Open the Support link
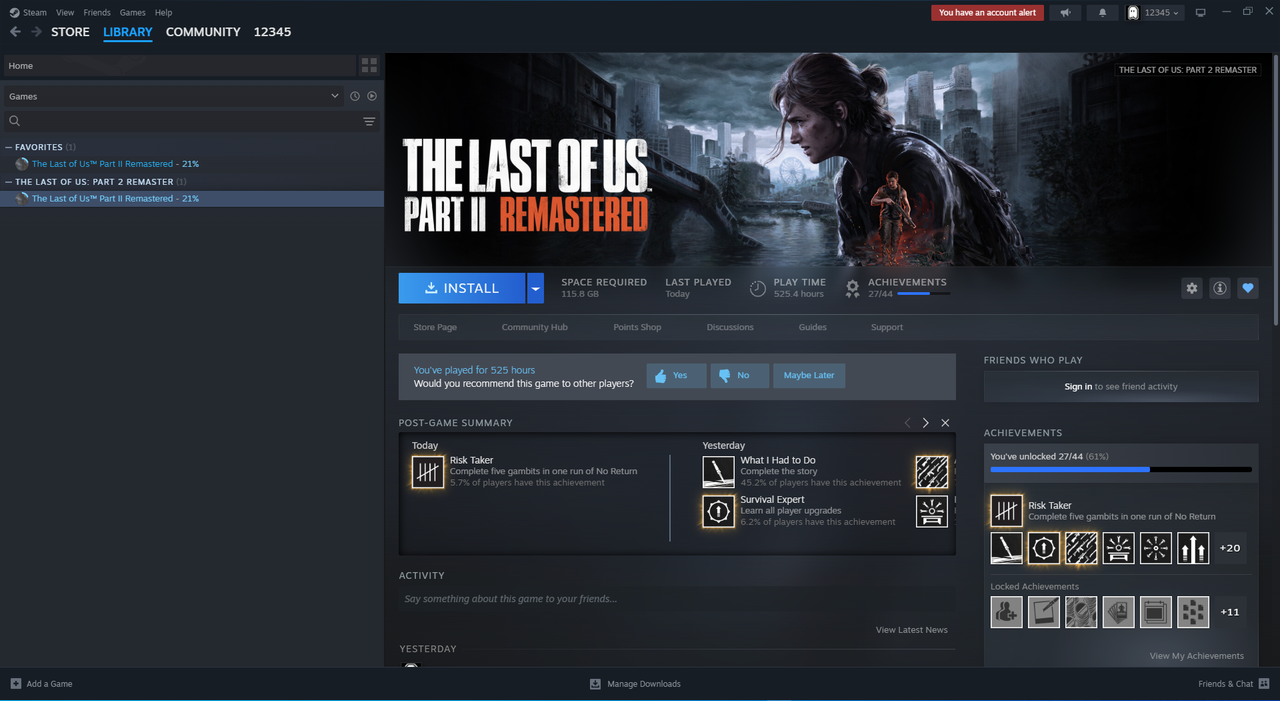This screenshot has width=1280, height=701. coord(886,327)
